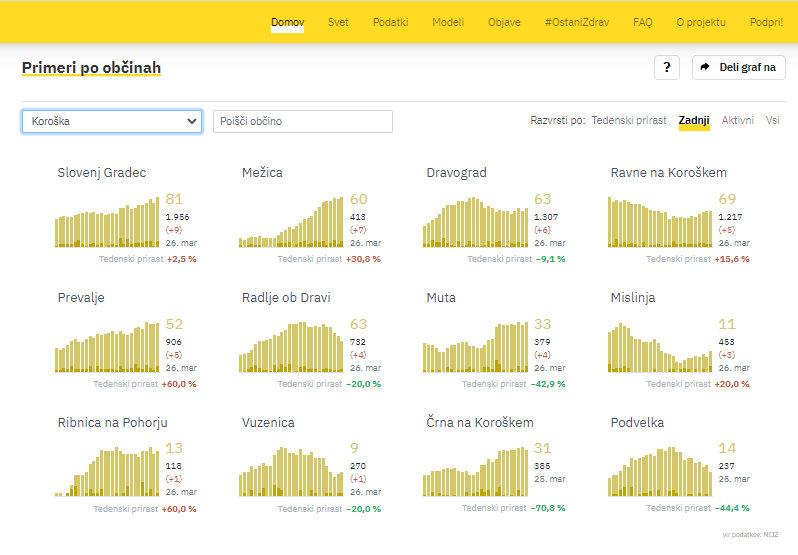Click the O projektu link
The width and height of the screenshot is (798, 555).
pyautogui.click(x=701, y=22)
